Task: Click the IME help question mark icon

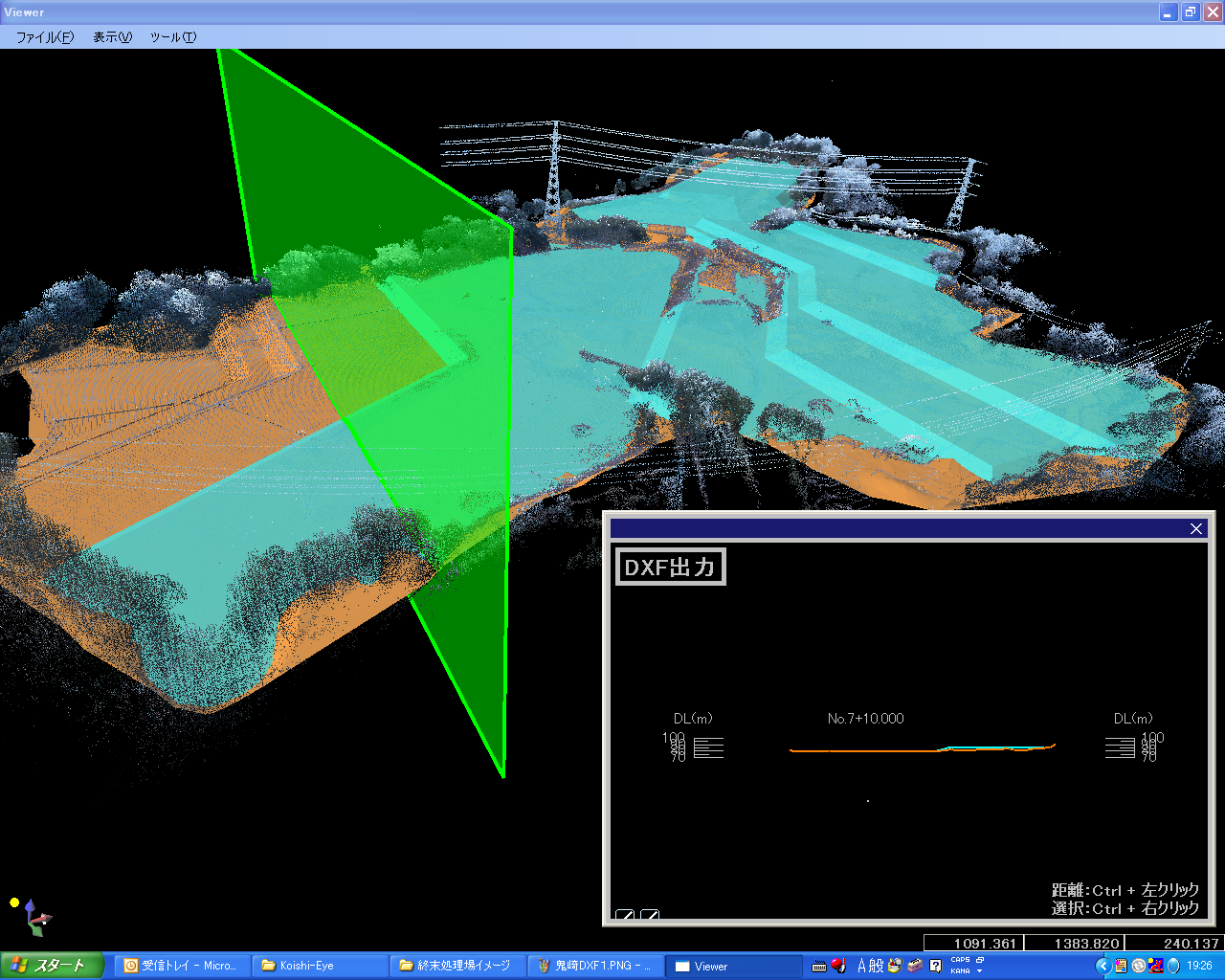Action: tap(935, 966)
